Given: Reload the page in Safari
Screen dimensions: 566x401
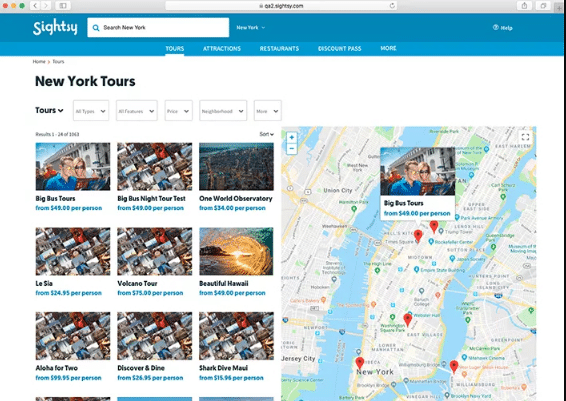Looking at the screenshot, I should pyautogui.click(x=392, y=6).
